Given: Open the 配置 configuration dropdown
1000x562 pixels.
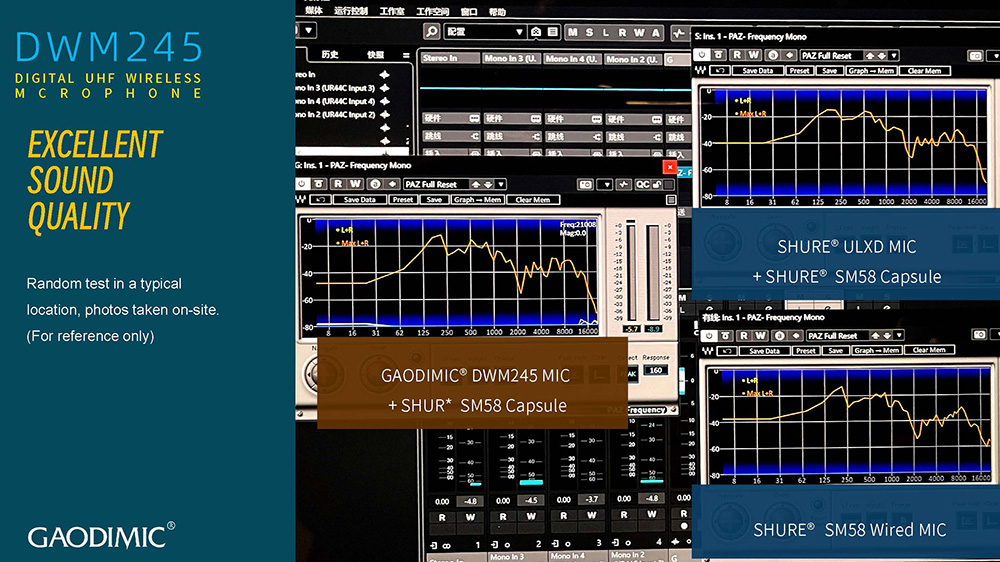Looking at the screenshot, I should click(485, 32).
